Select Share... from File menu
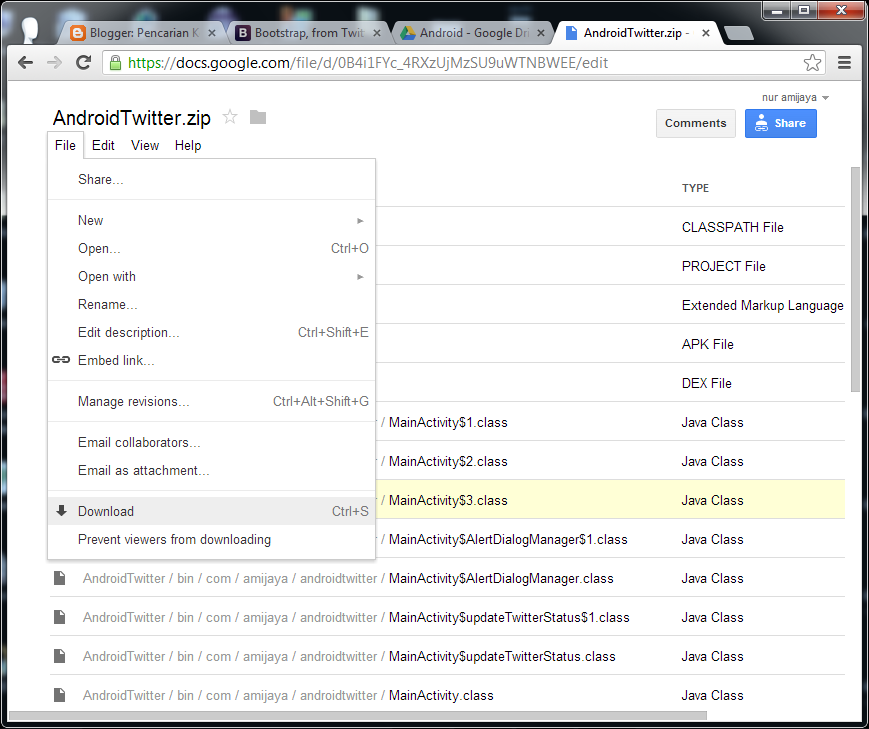Screen dimensions: 869x729 click(x=211, y=179)
